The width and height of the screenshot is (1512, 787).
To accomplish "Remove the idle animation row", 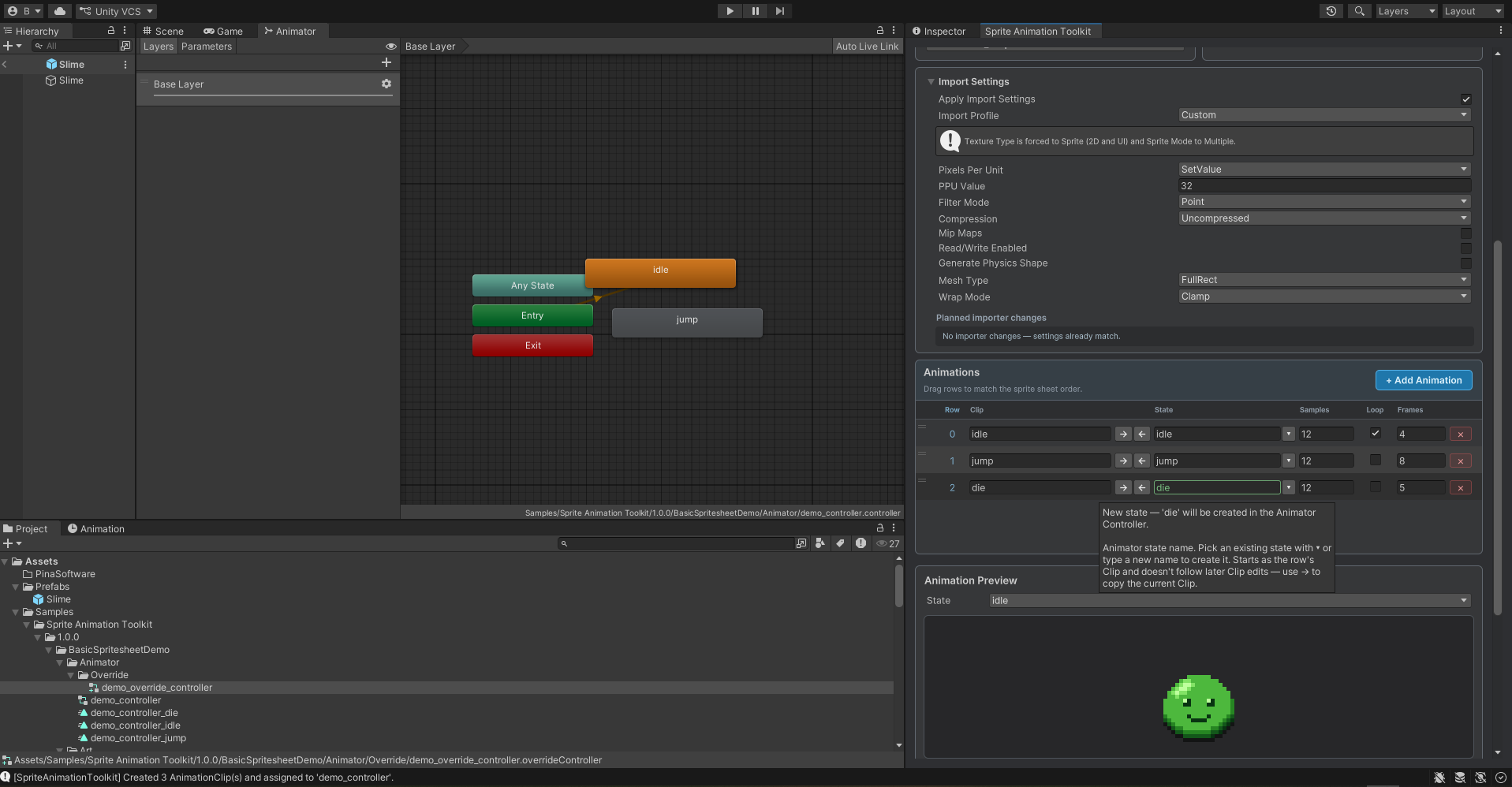I will pyautogui.click(x=1461, y=435).
